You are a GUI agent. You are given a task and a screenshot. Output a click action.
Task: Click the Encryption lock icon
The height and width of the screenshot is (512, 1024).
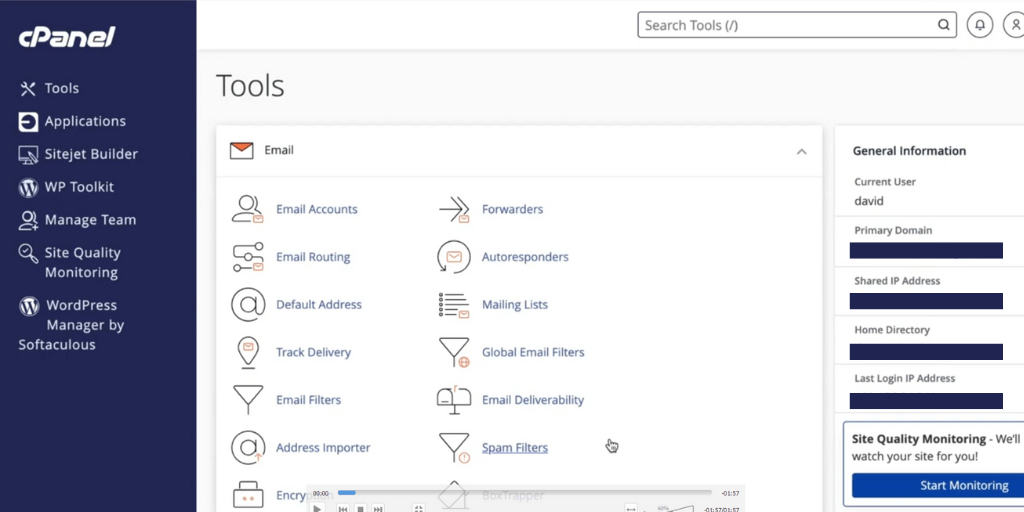(x=248, y=495)
